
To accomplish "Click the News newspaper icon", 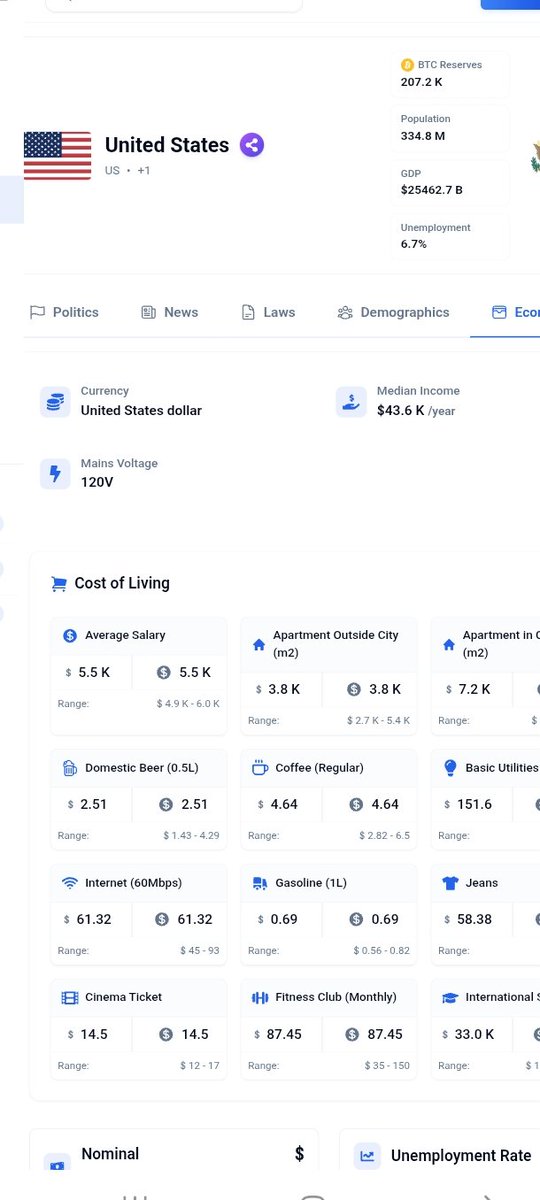I will click(148, 312).
